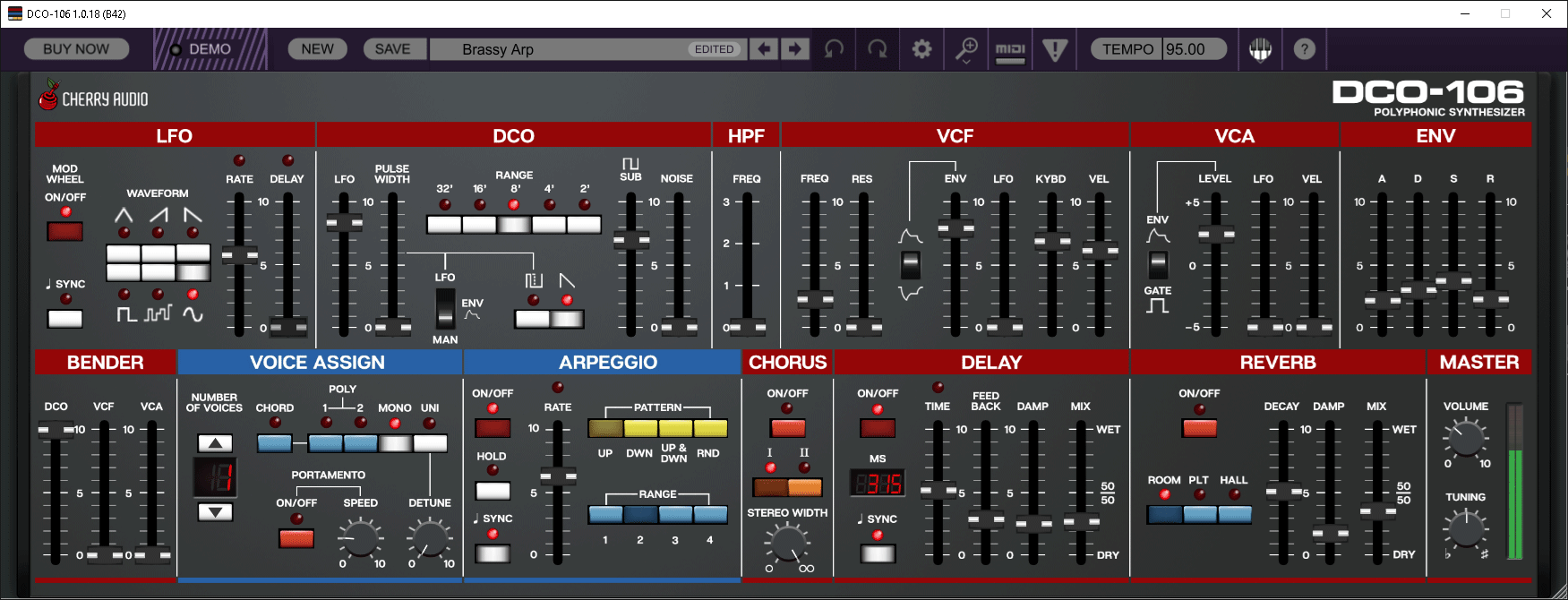Image resolution: width=1568 pixels, height=600 pixels.
Task: Select the 32' DCO range button
Action: coord(444,225)
